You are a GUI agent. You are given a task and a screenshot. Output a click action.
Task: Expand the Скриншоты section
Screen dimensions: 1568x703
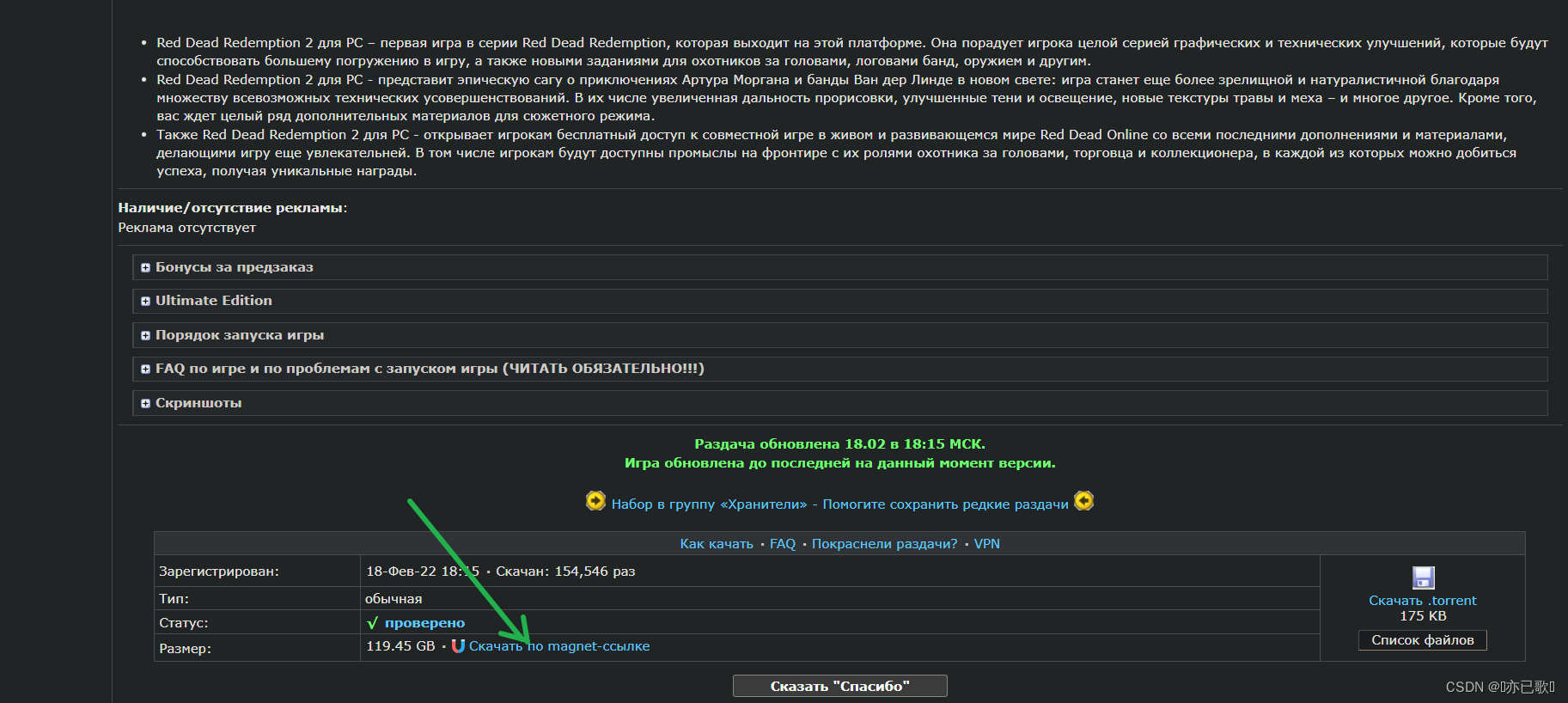point(839,403)
